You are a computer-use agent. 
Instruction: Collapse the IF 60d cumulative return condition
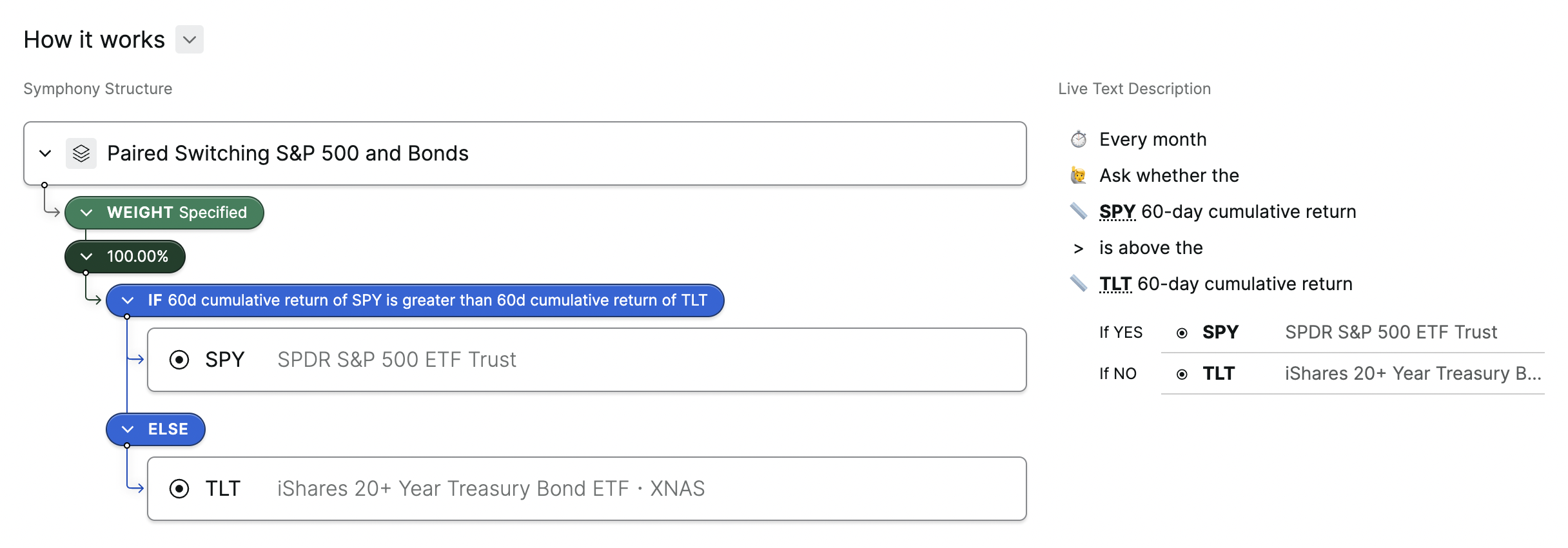(128, 300)
